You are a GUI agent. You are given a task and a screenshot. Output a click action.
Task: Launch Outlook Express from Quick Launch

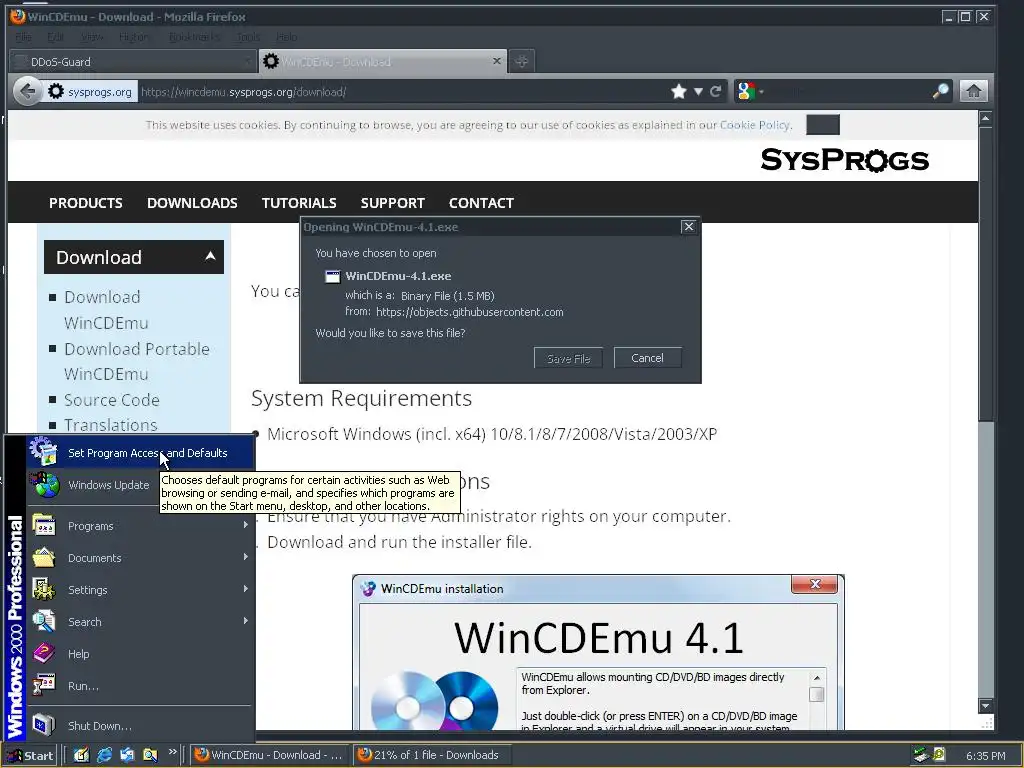127,755
